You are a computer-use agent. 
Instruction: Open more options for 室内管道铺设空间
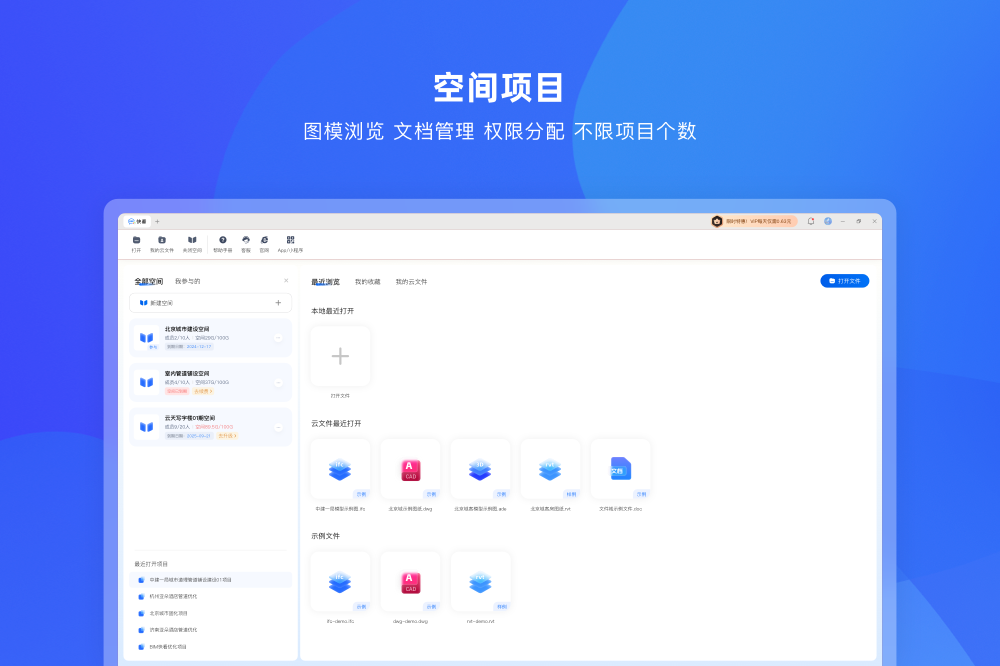(278, 383)
